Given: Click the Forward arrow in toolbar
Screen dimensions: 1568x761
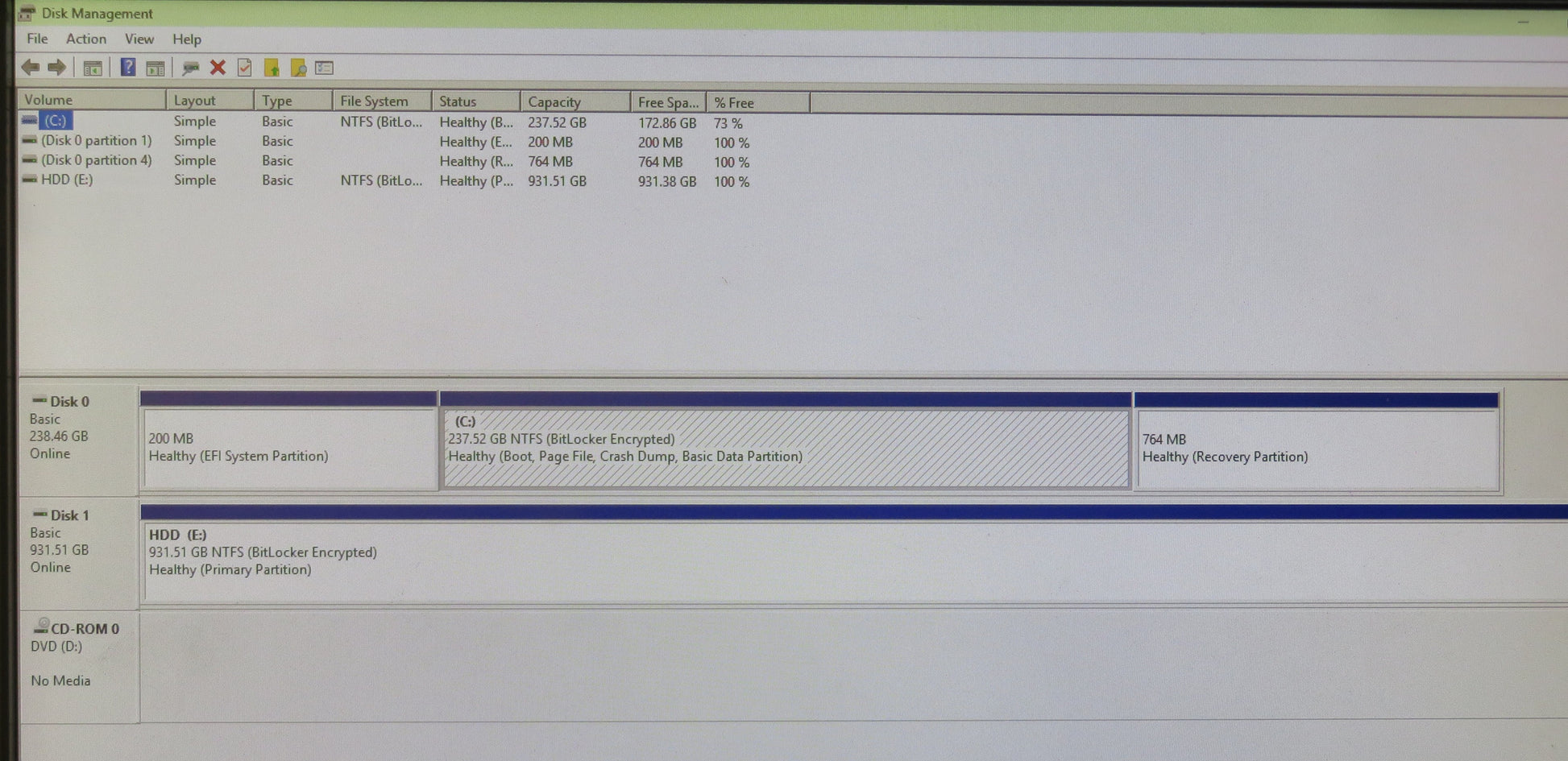Looking at the screenshot, I should coord(56,68).
